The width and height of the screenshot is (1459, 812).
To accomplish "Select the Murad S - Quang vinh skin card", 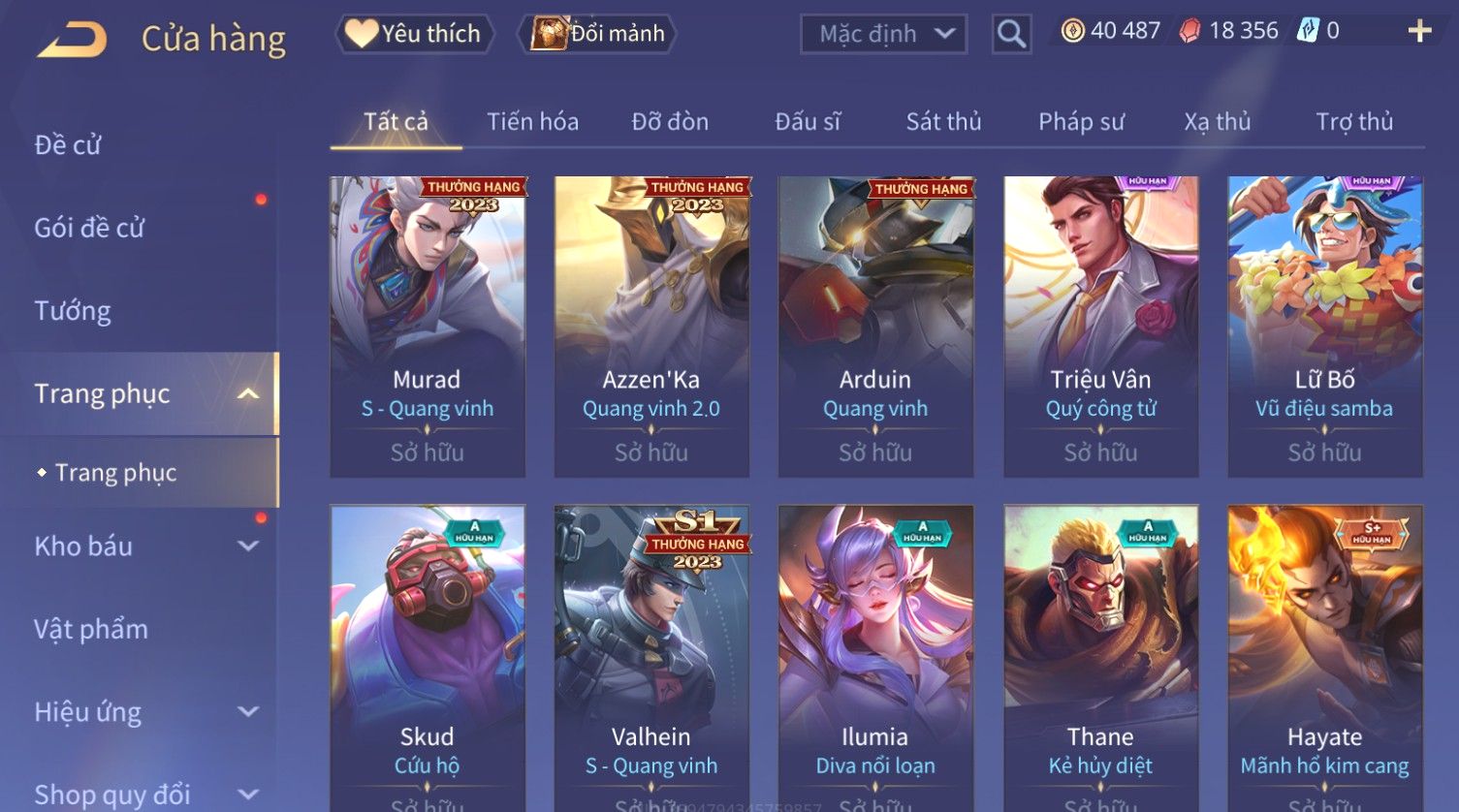I will [x=428, y=327].
